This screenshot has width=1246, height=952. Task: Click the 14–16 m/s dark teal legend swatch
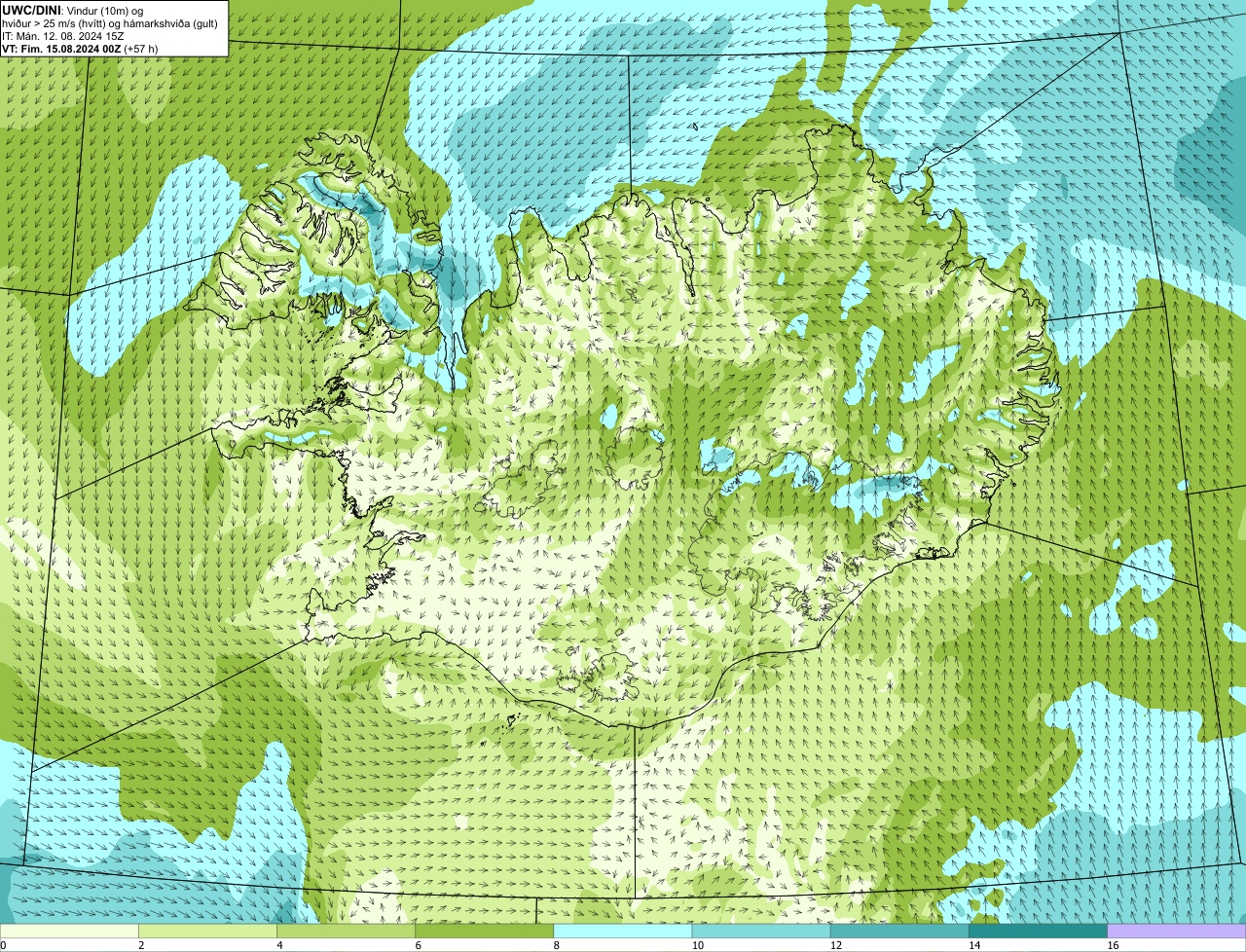[1039, 932]
